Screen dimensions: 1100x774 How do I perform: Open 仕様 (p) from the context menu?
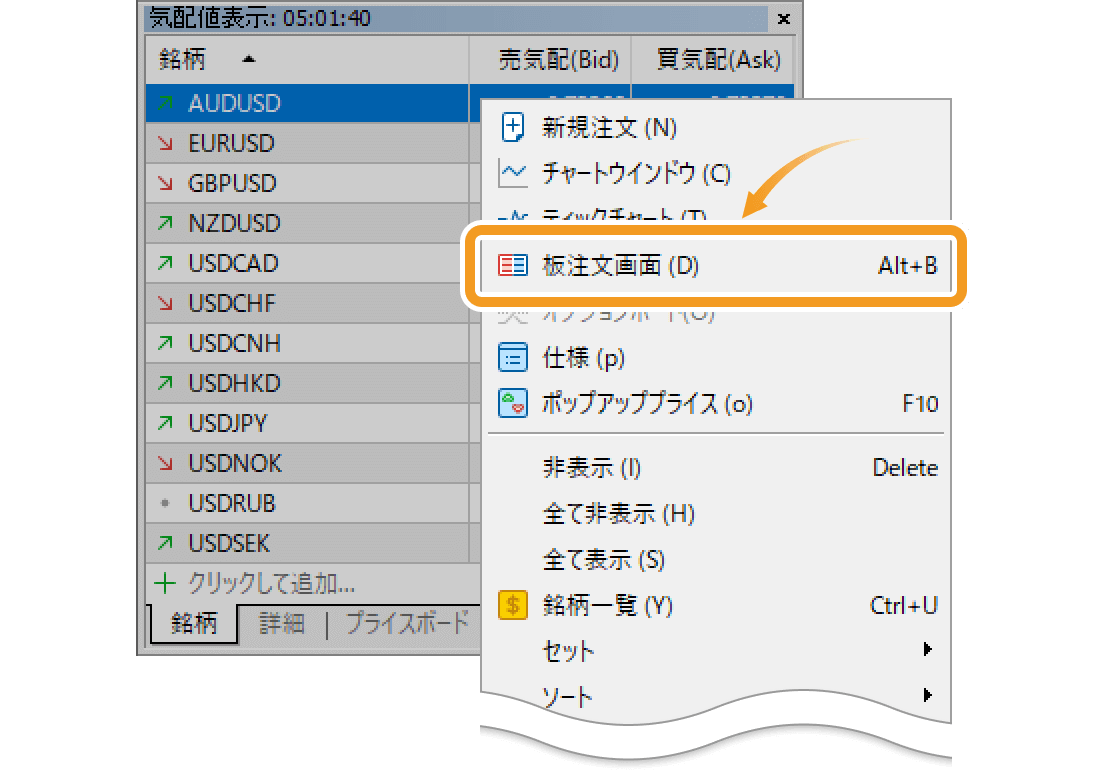(716, 358)
